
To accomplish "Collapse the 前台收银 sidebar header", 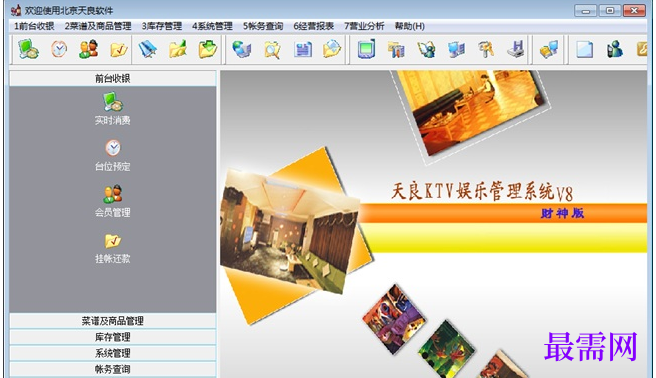I will click(x=113, y=79).
